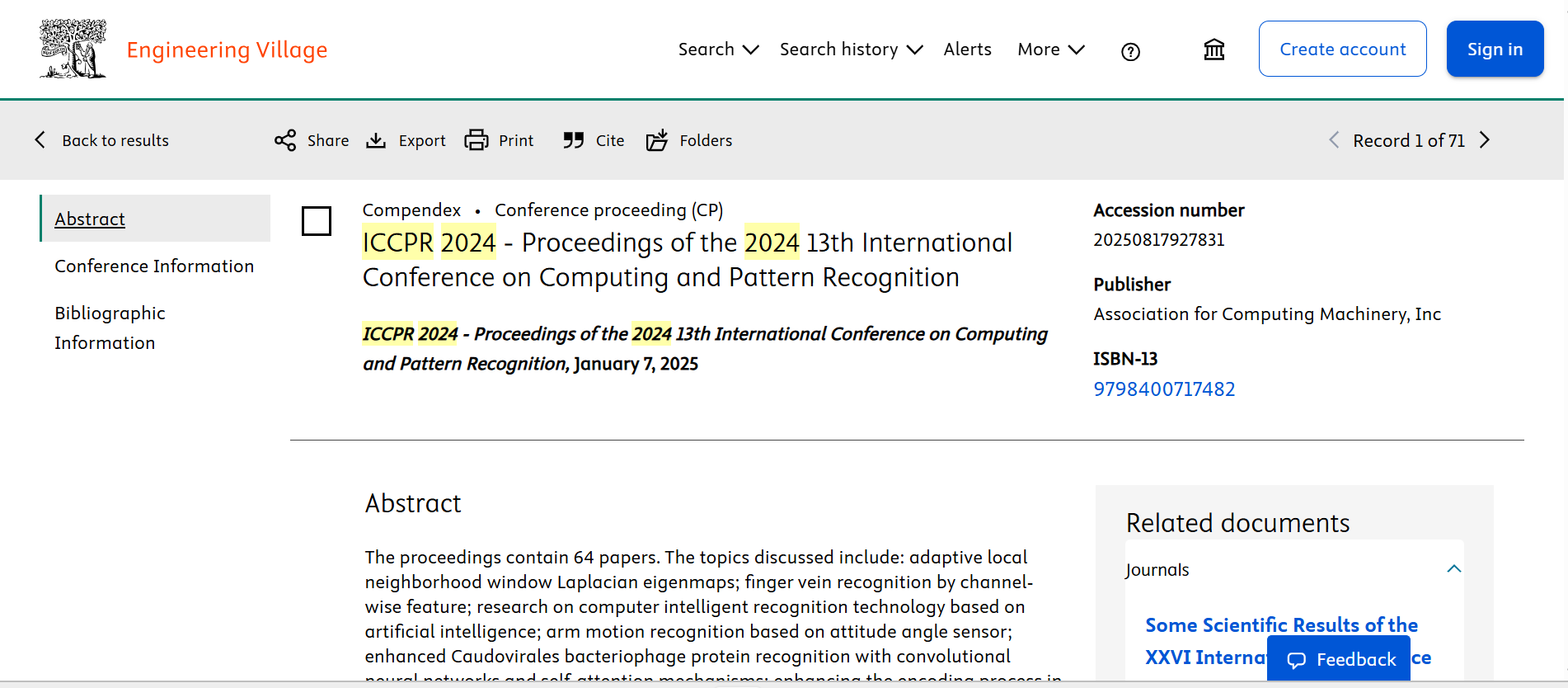This screenshot has width=1568, height=688.
Task: Click the ISBN-13 9798400717482 link
Action: pos(1164,389)
